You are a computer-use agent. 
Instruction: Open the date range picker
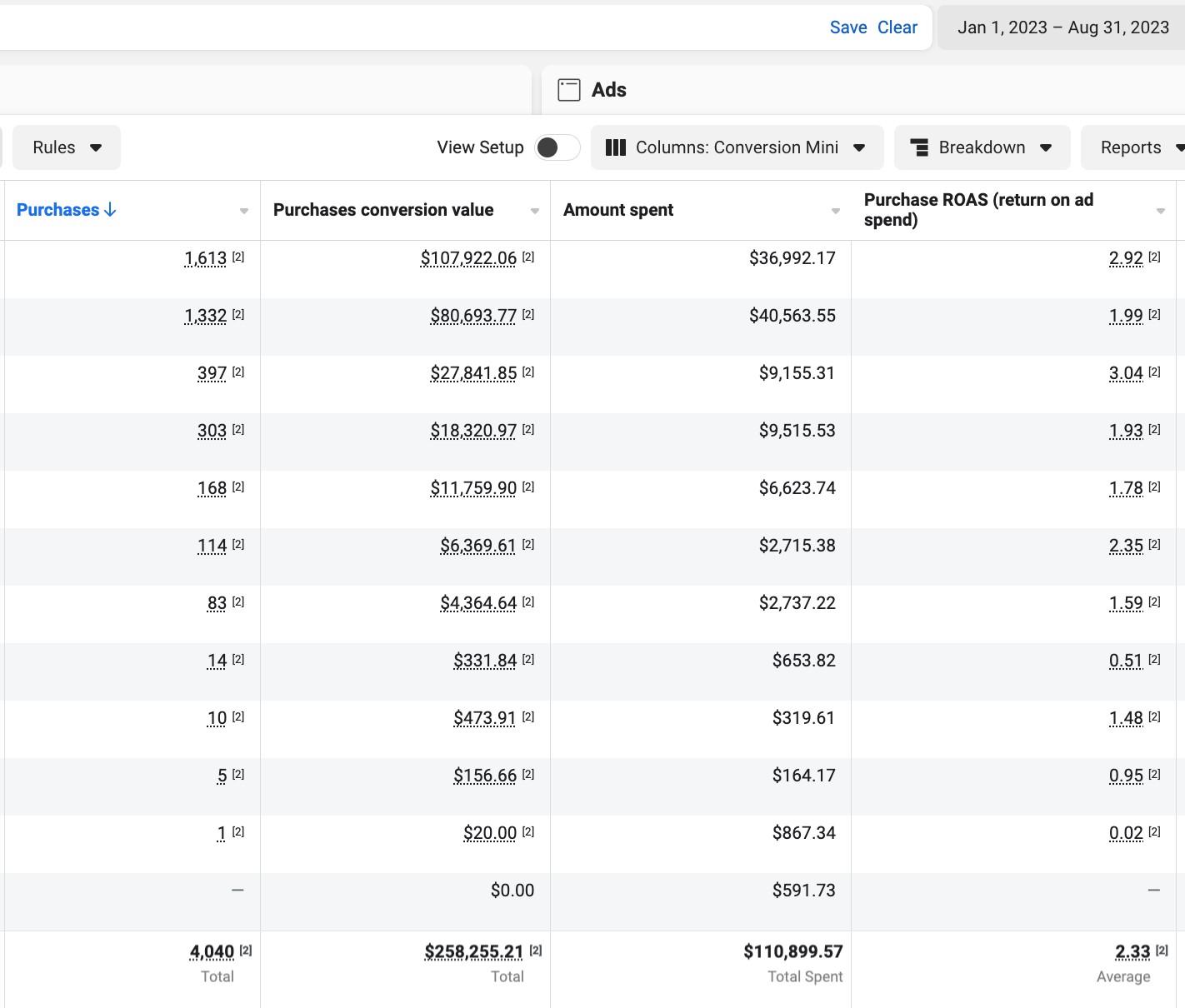point(1062,27)
